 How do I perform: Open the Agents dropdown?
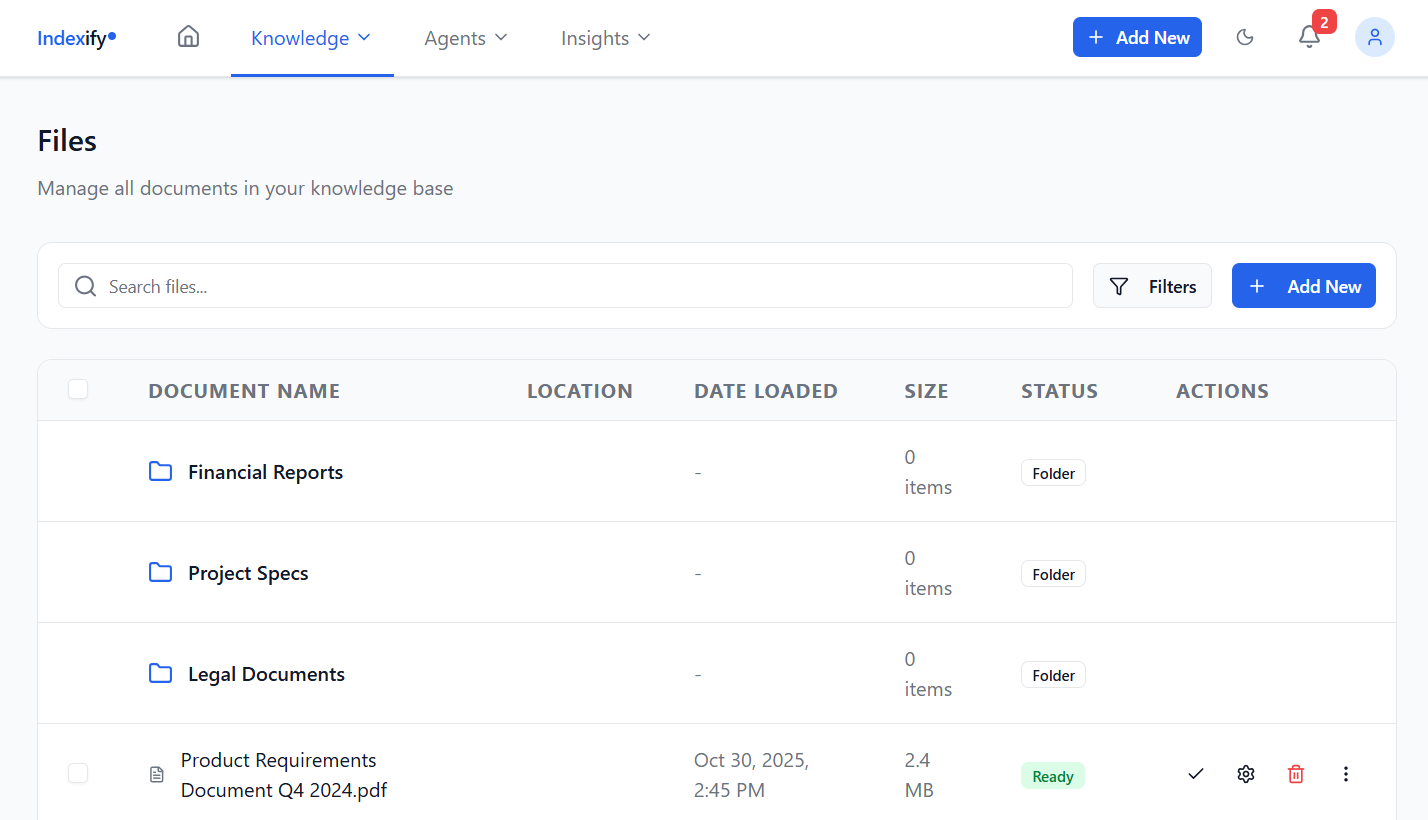point(465,37)
